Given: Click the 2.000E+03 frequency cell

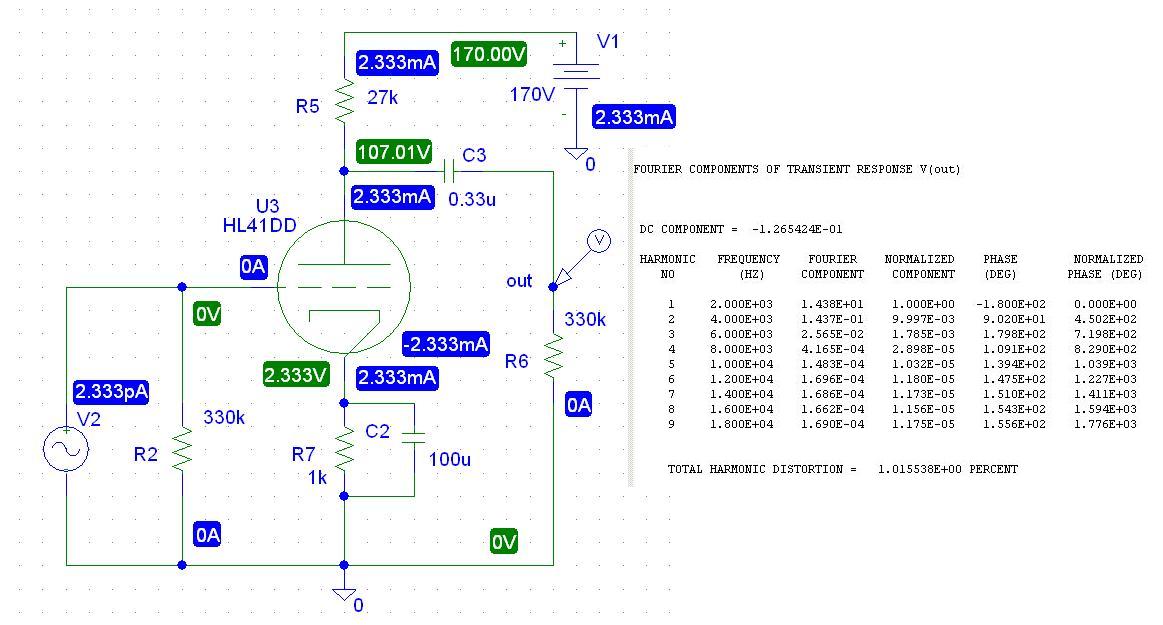Looking at the screenshot, I should pyautogui.click(x=741, y=304).
